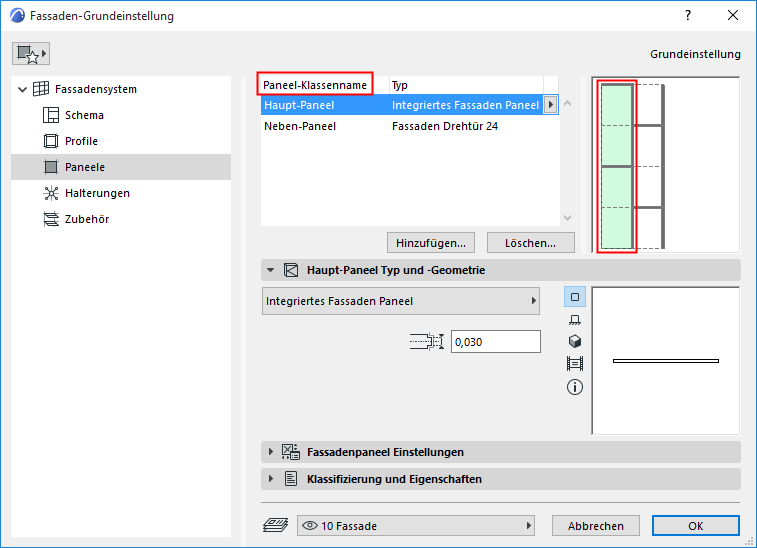Click the Abbrechen button
This screenshot has width=757, height=548.
[x=596, y=526]
